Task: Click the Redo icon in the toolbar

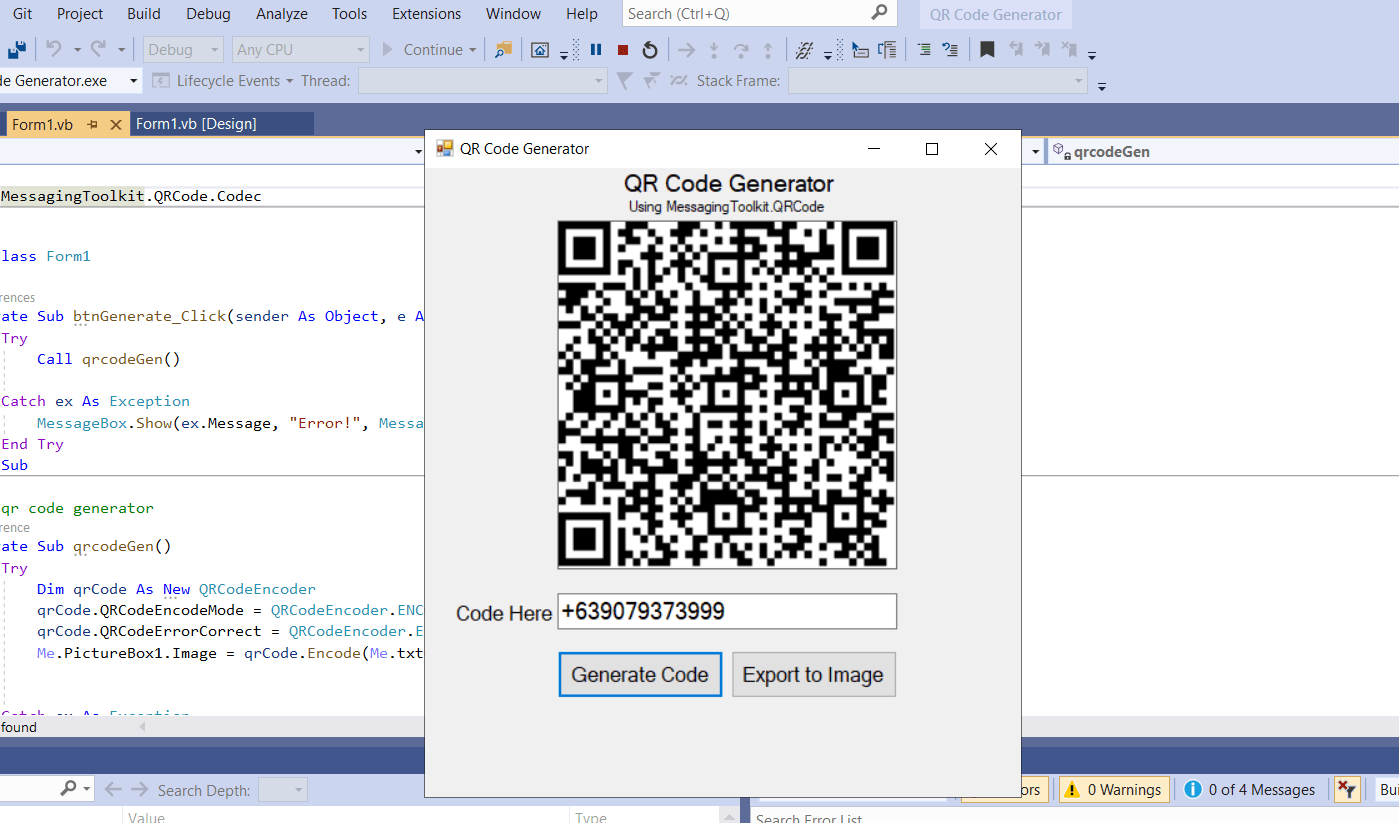Action: point(98,49)
